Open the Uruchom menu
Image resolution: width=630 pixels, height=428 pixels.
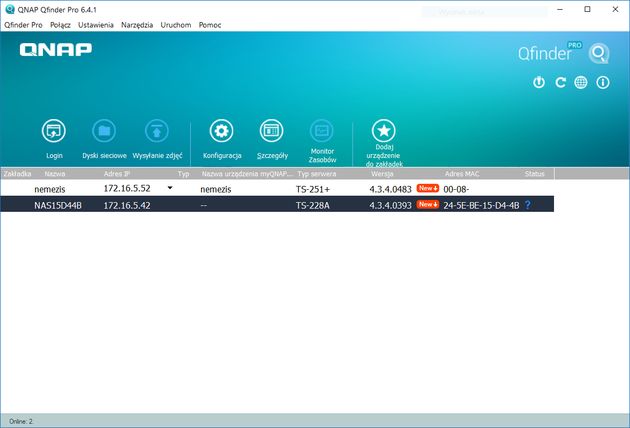tap(176, 25)
